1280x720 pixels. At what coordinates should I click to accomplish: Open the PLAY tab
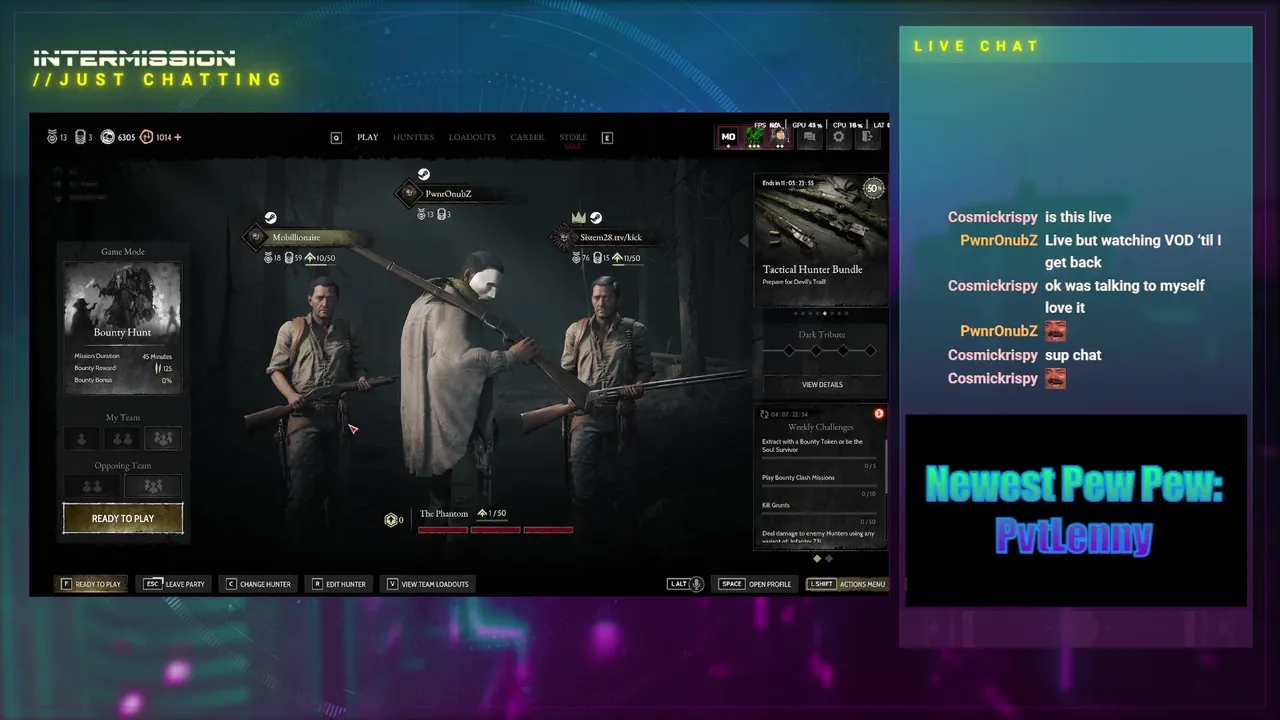point(368,137)
